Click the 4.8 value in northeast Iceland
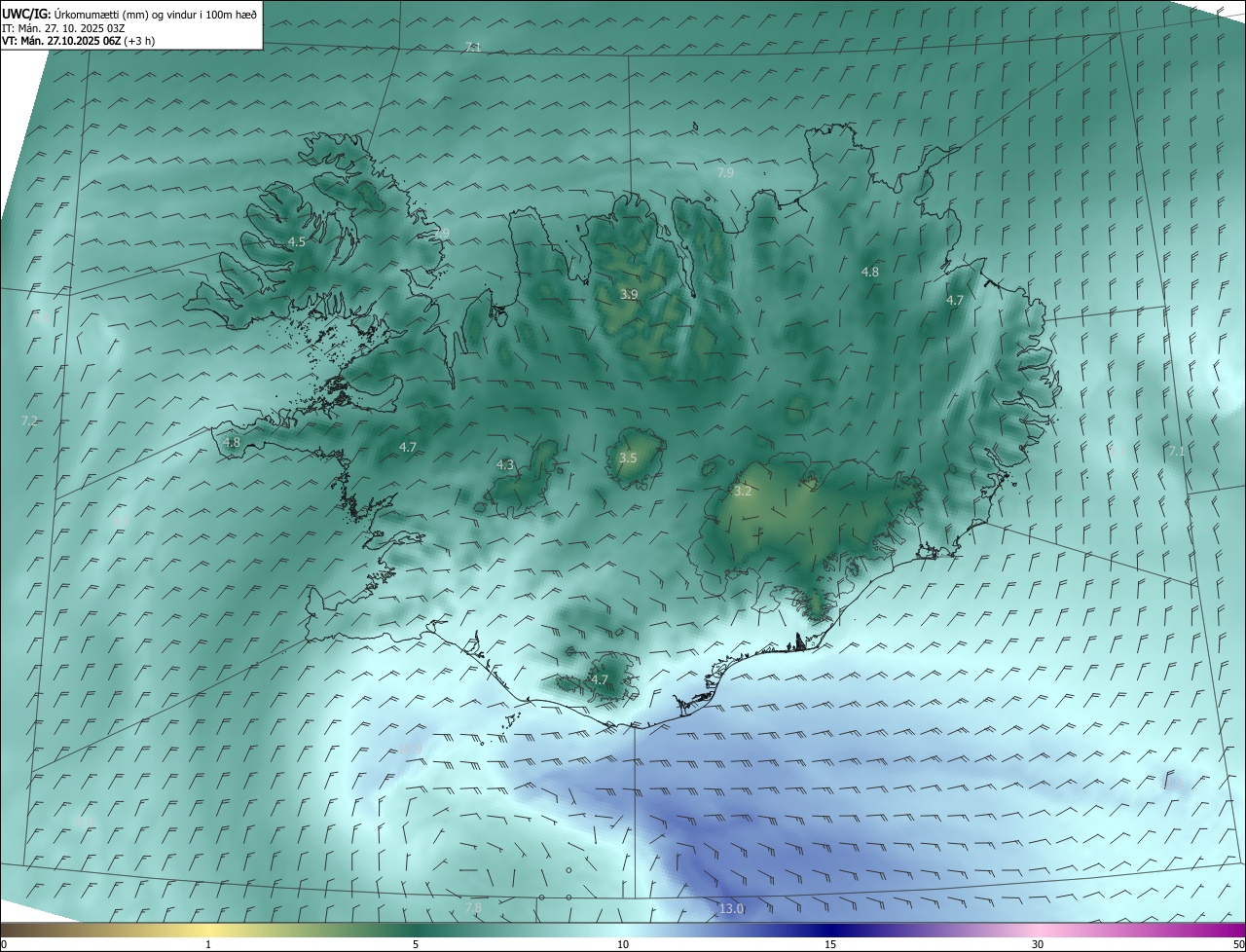 [870, 273]
